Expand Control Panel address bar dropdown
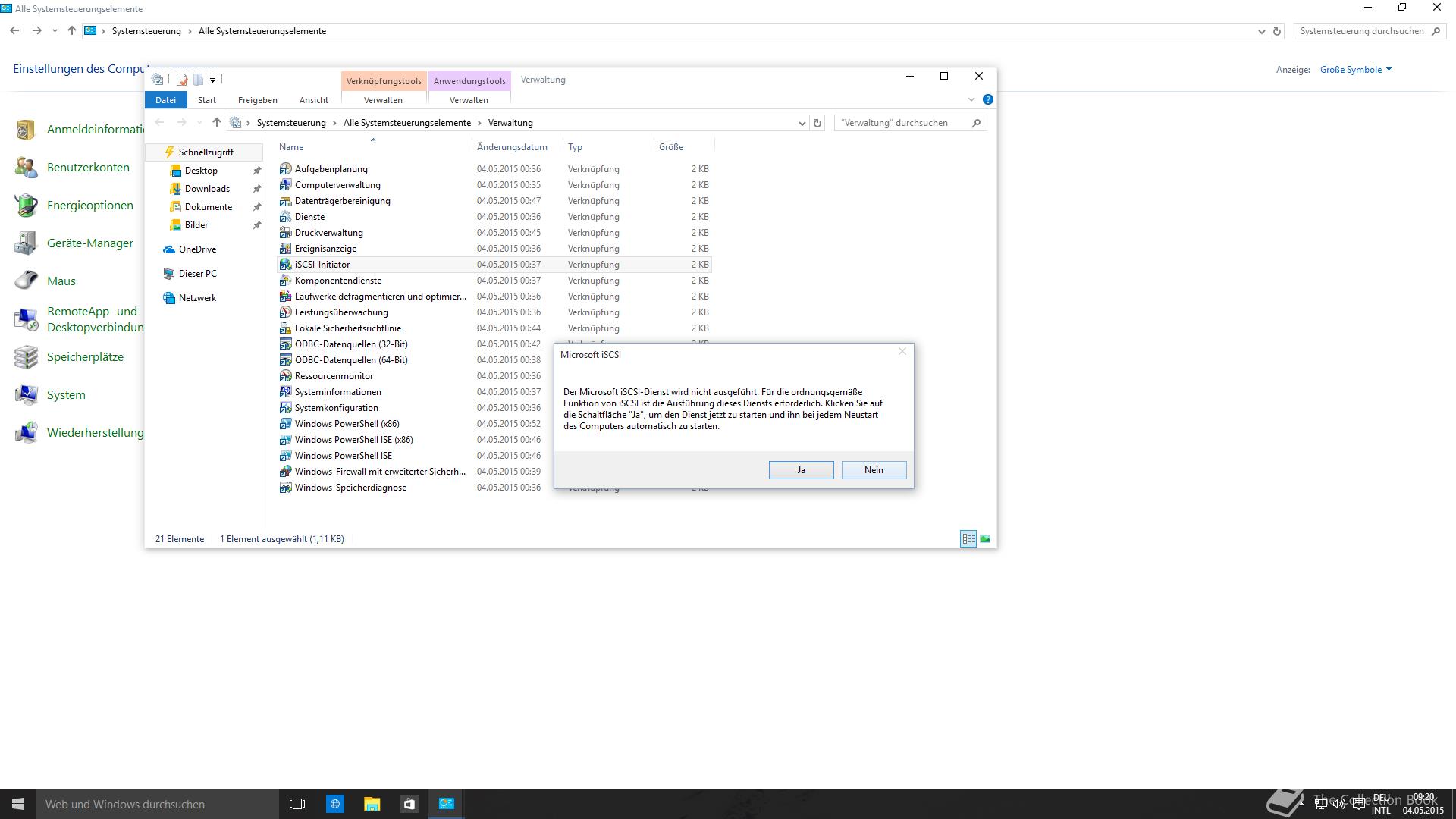 click(1261, 31)
